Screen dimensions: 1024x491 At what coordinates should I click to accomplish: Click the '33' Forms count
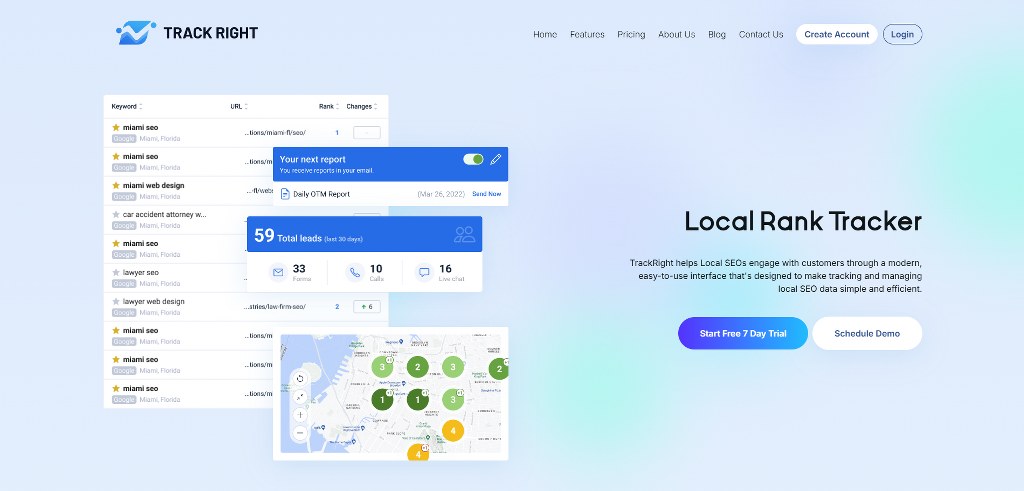coord(299,268)
